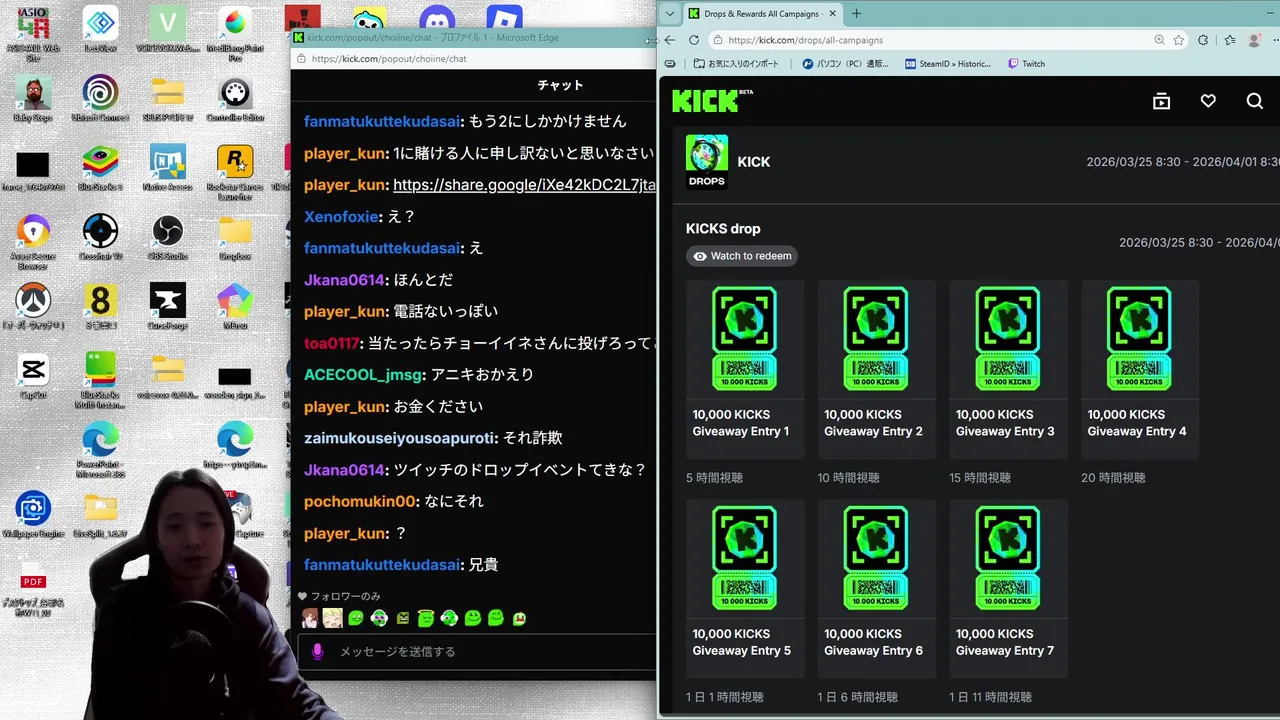Open Rockstar Games Launcher shortcut
The image size is (1280, 720).
pos(235,172)
